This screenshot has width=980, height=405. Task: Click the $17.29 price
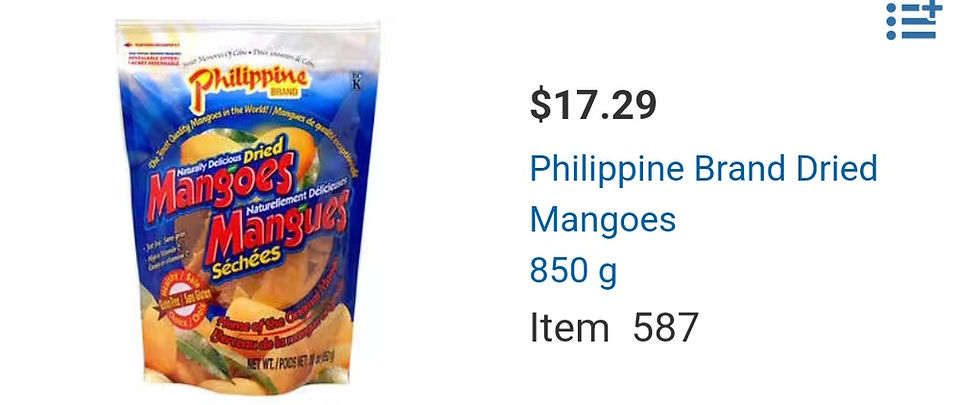[x=593, y=105]
